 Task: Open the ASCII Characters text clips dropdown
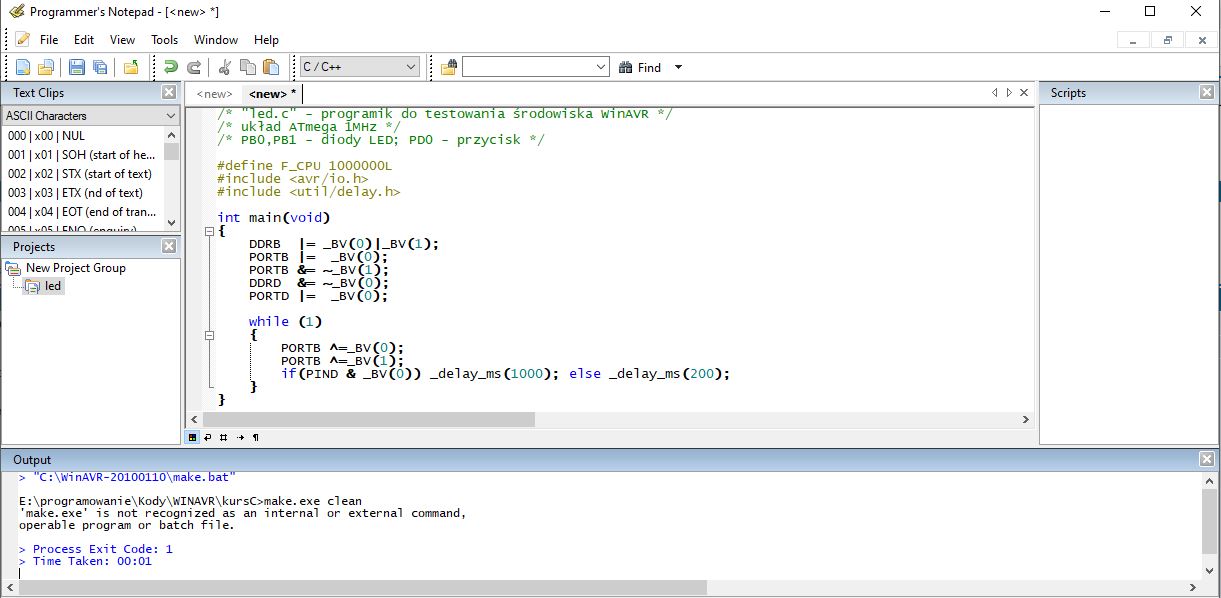90,116
